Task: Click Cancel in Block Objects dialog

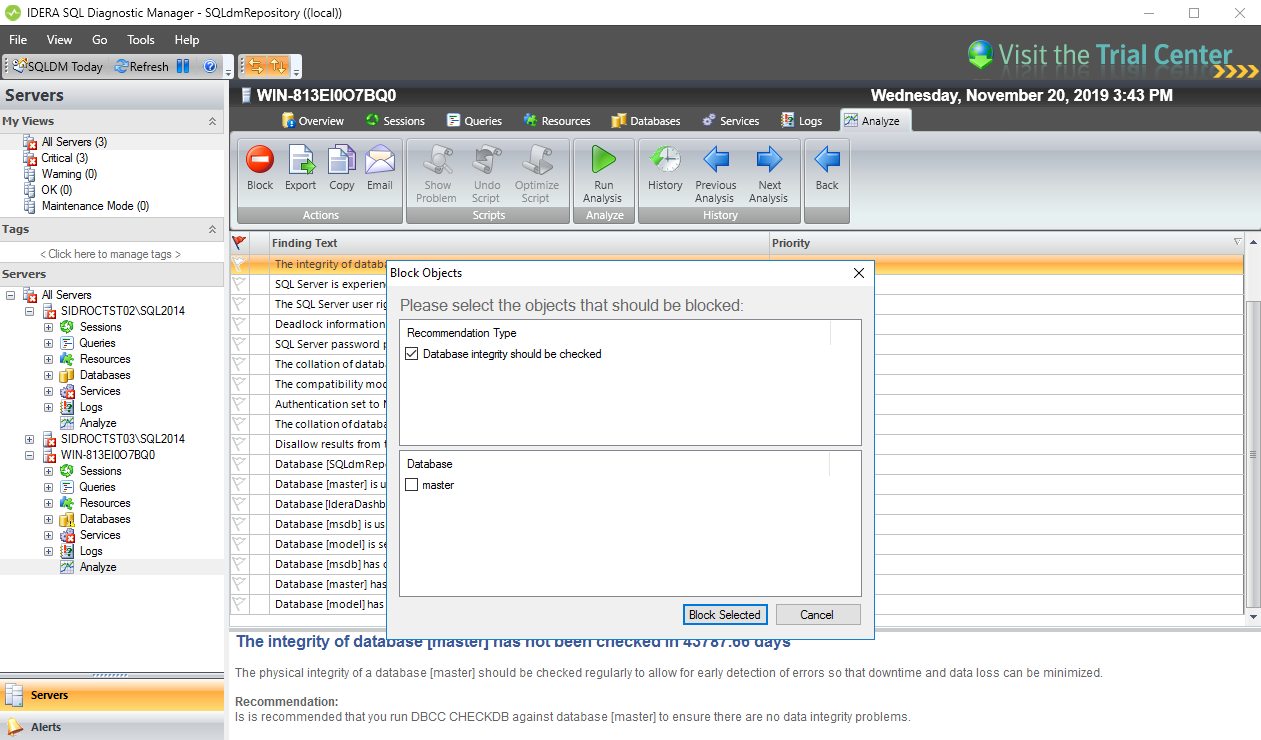Action: [x=817, y=615]
